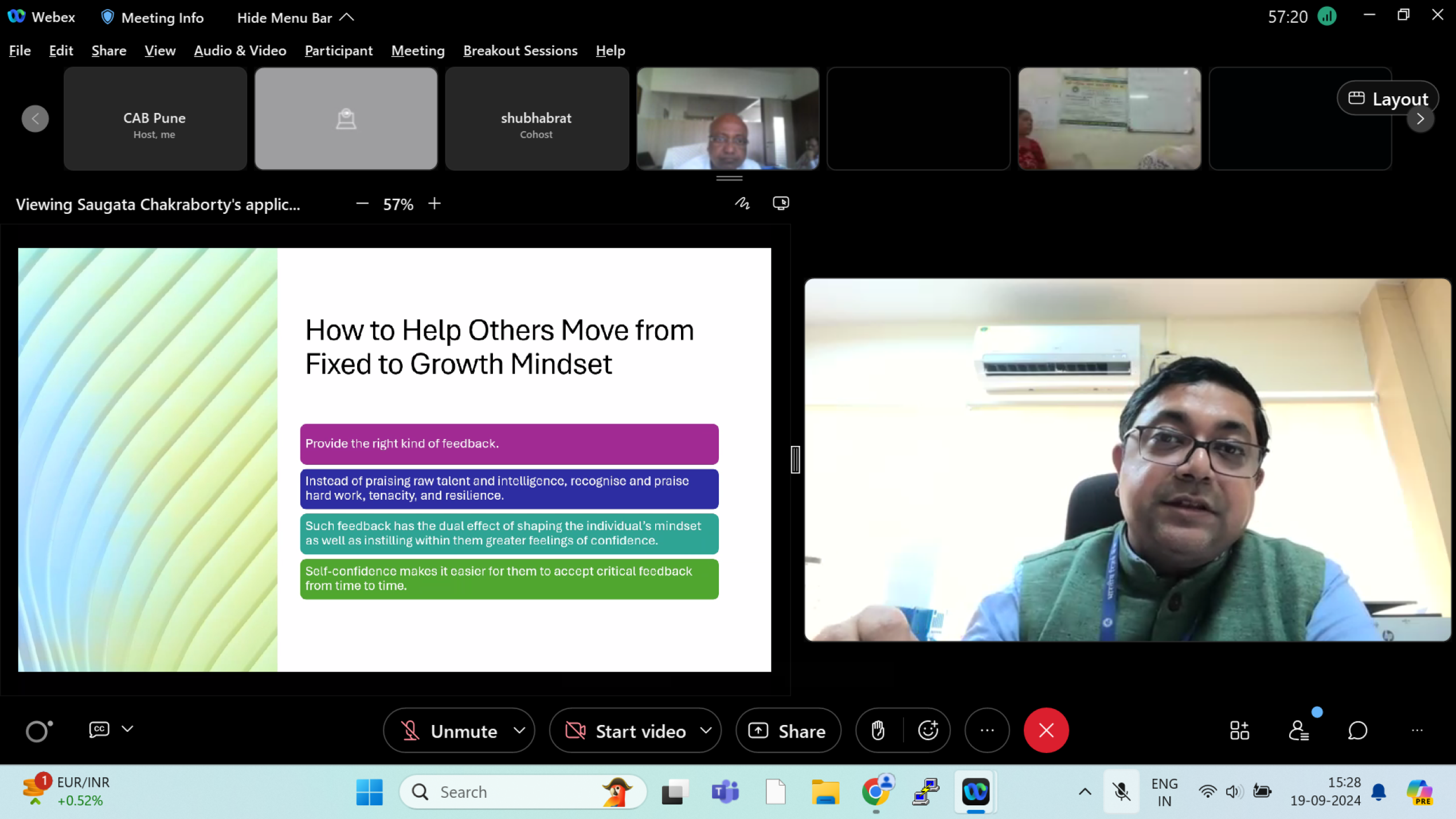The width and height of the screenshot is (1456, 819).
Task: Toggle closed captions CC button
Action: [99, 729]
